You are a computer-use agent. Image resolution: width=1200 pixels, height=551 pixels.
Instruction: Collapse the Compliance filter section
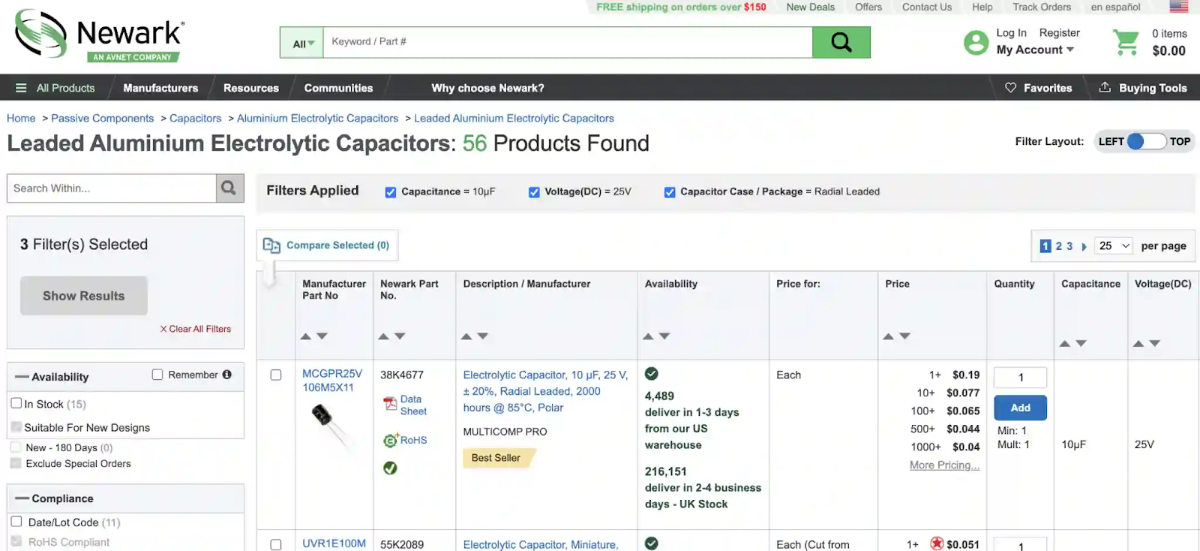[x=22, y=499]
